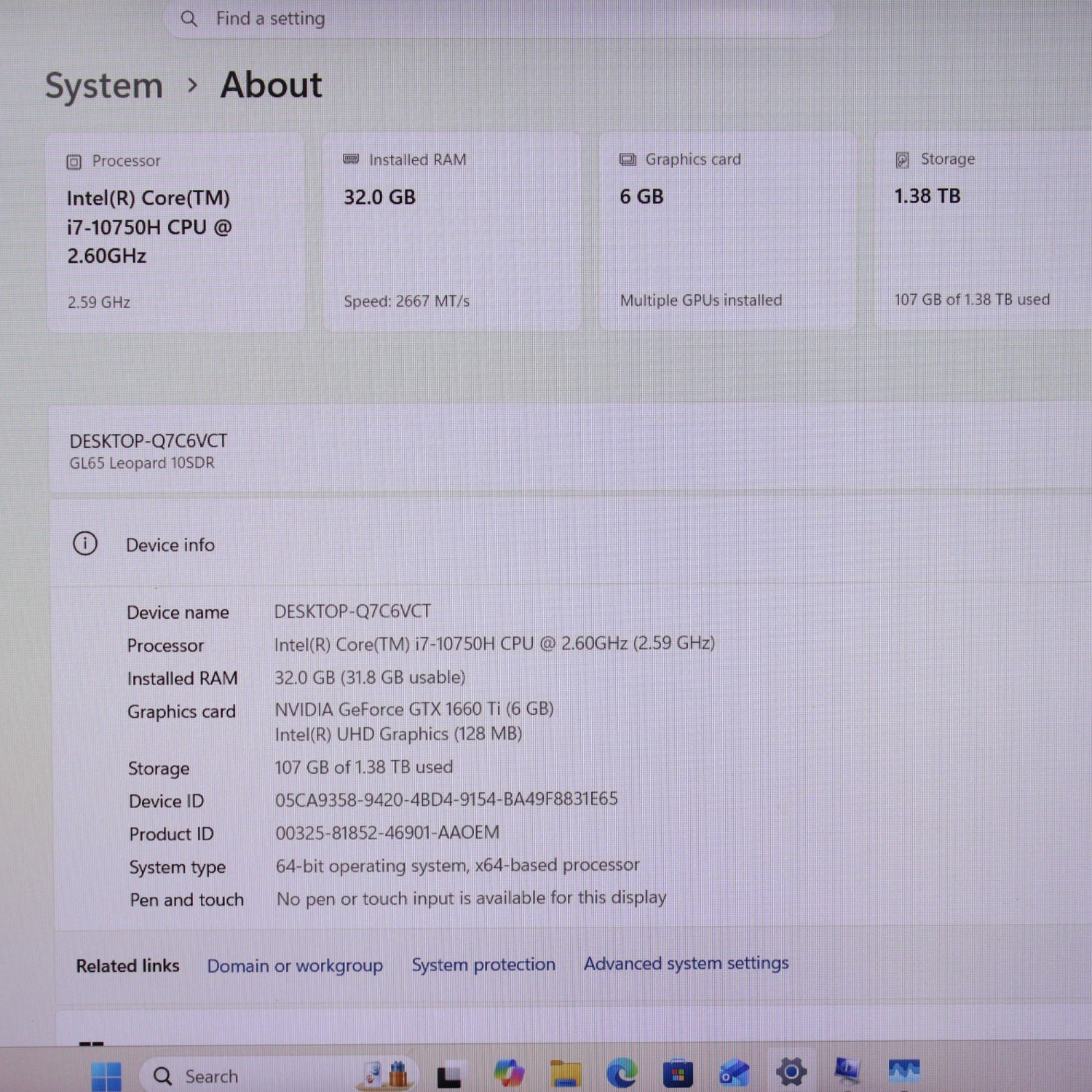This screenshot has height=1092, width=1092.
Task: Open the System protection link
Action: point(483,964)
